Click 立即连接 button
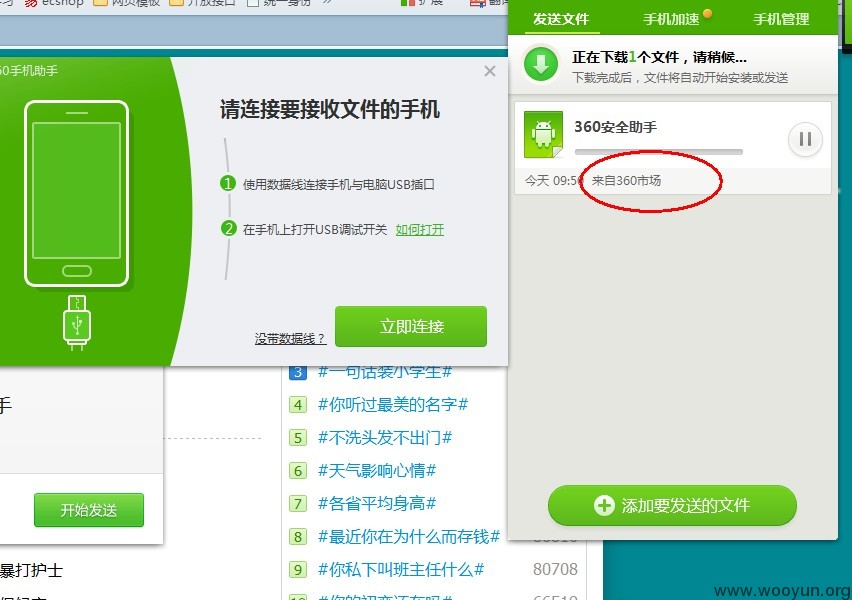852x600 pixels. tap(411, 326)
